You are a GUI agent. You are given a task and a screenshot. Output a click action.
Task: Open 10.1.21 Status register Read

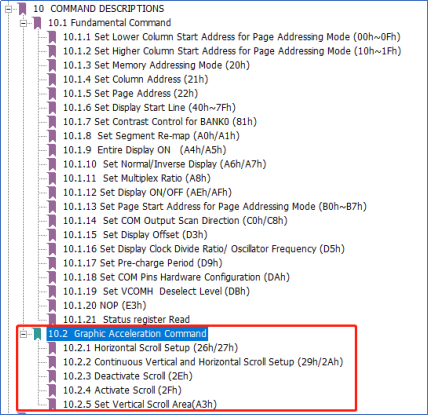[127, 319]
